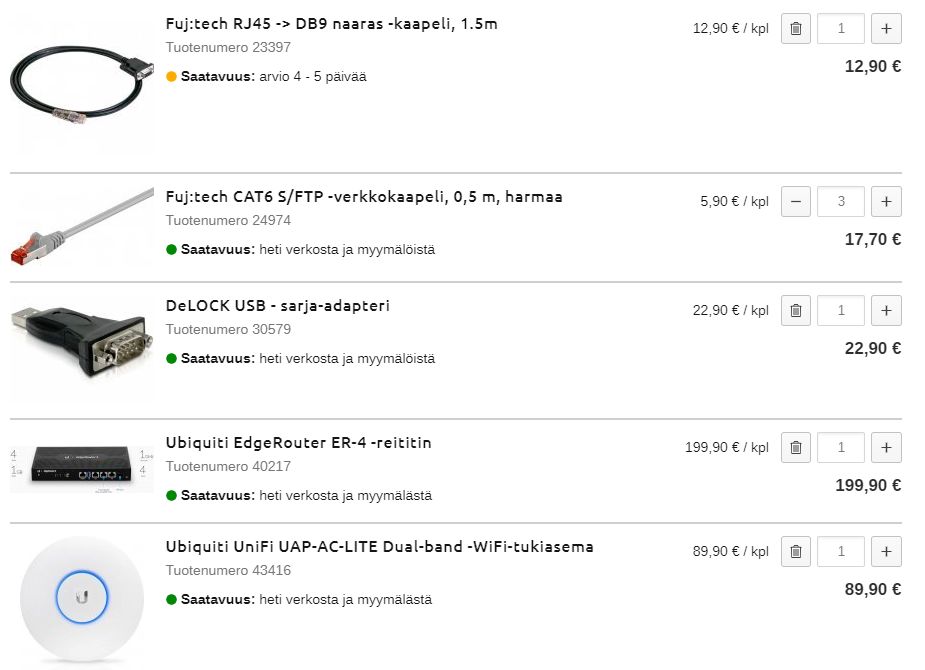This screenshot has width=925, height=670.
Task: Increase UniFi UAP-AC-LITE quantity with plus
Action: pyautogui.click(x=886, y=551)
